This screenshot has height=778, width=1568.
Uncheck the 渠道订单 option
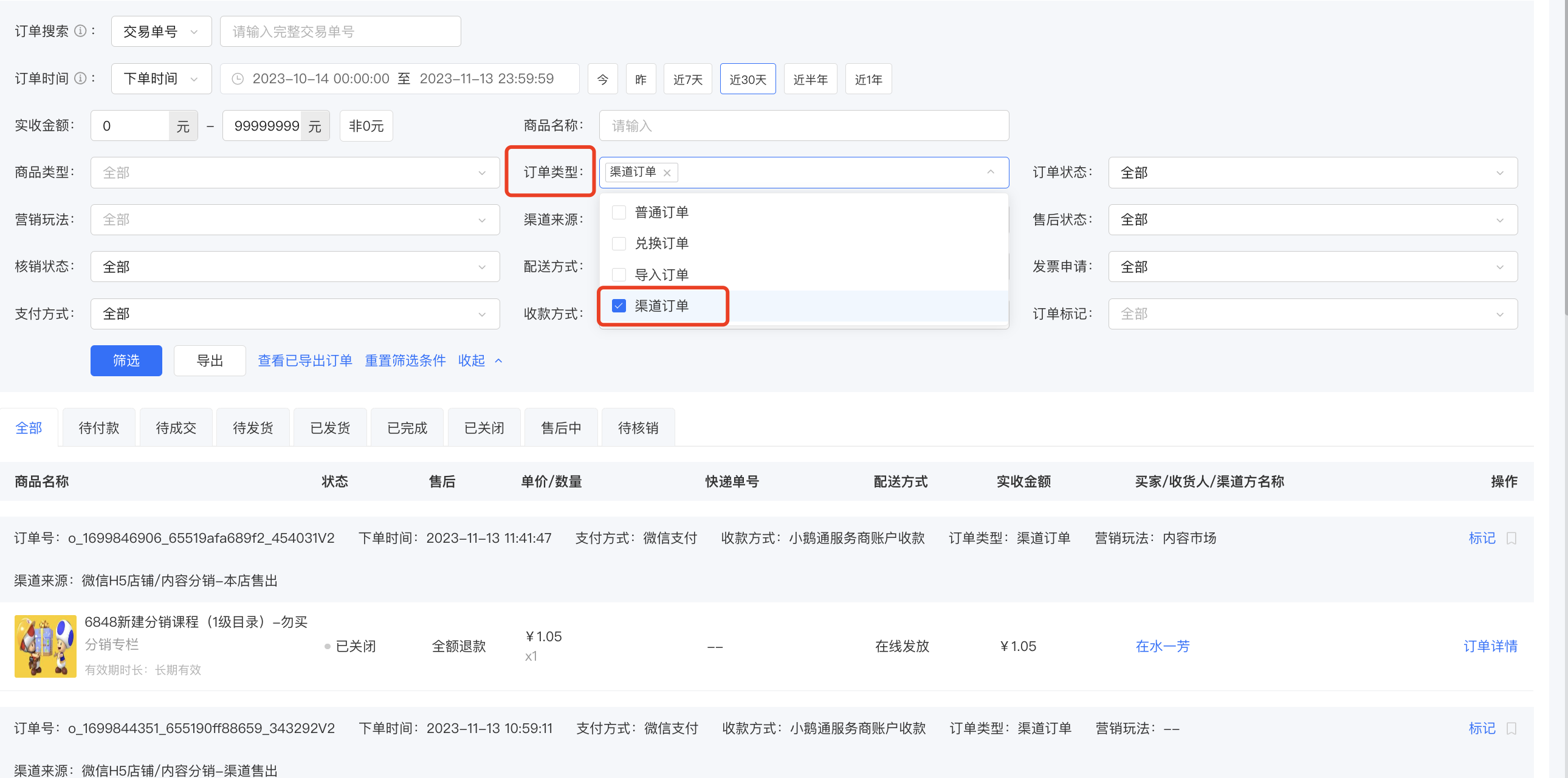pos(619,306)
